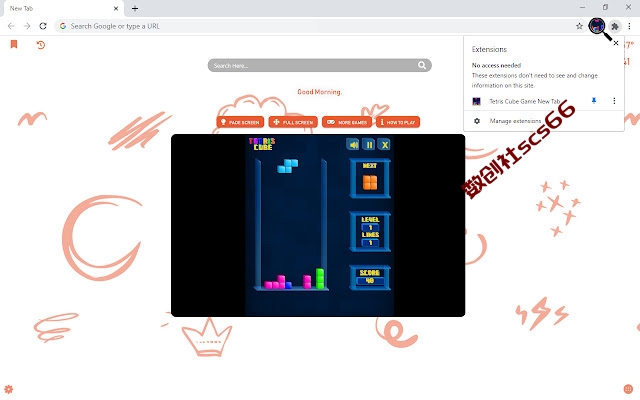Open Manage extensions
The height and width of the screenshot is (400, 640).
(544, 121)
